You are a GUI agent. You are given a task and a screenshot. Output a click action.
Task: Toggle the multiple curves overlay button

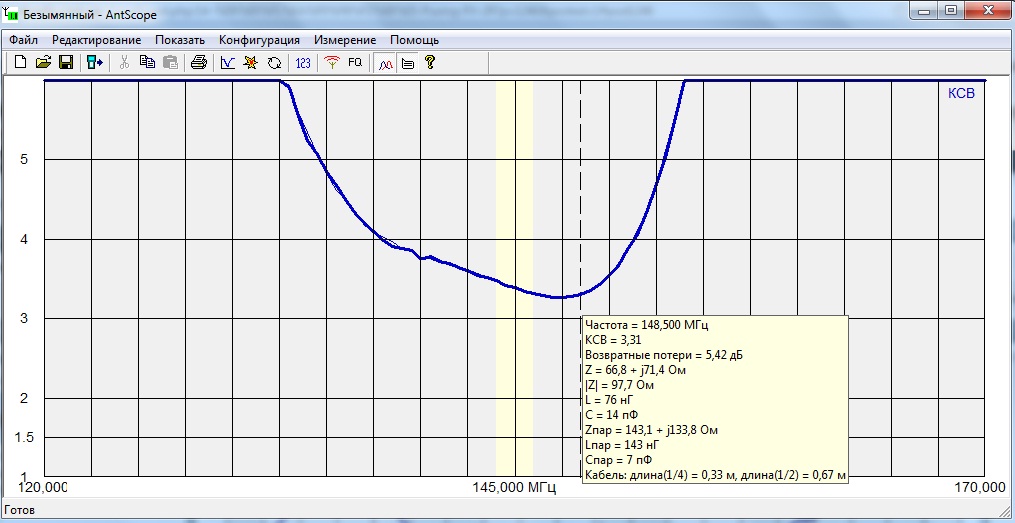point(386,63)
